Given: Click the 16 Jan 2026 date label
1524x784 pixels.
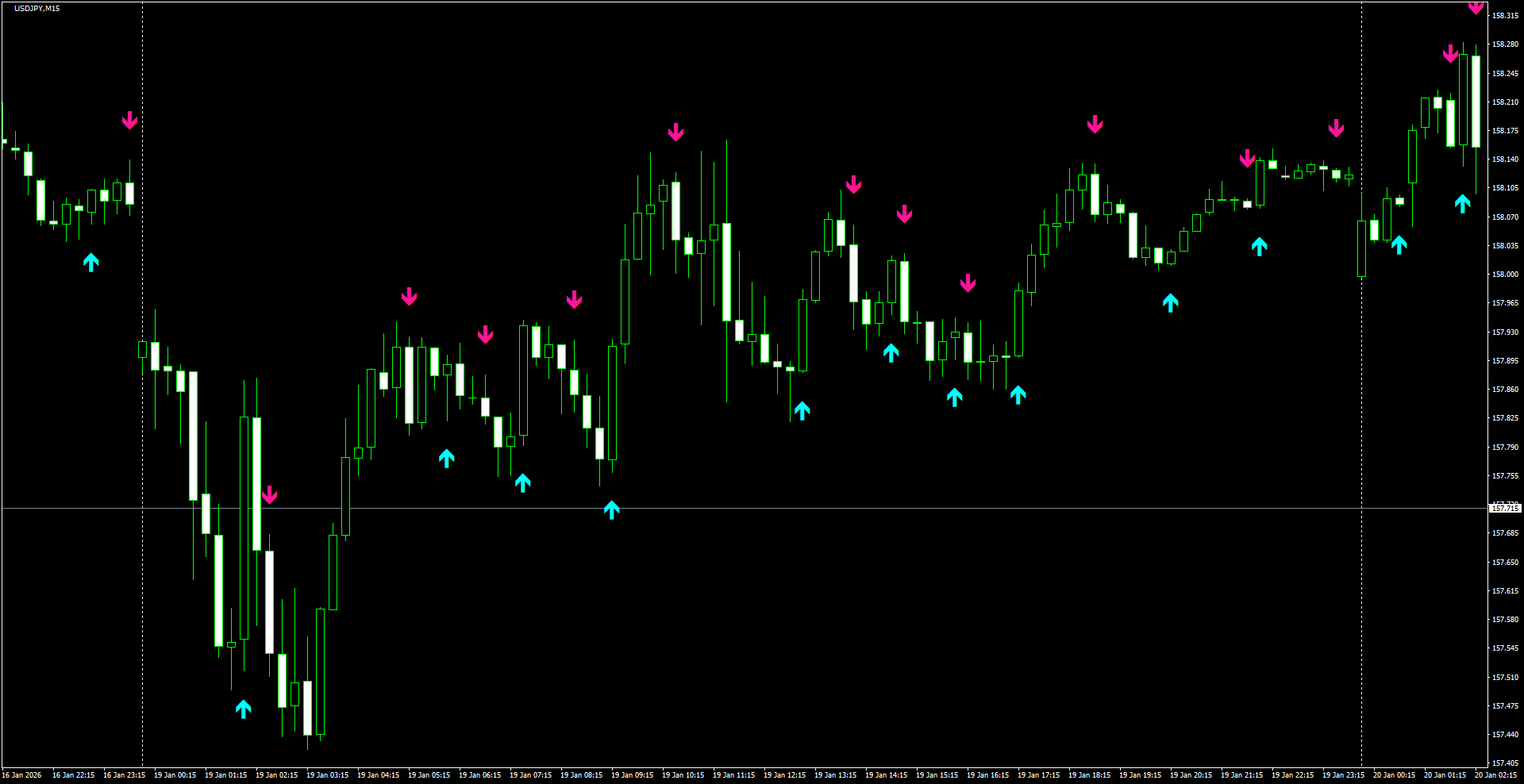Looking at the screenshot, I should point(21,775).
